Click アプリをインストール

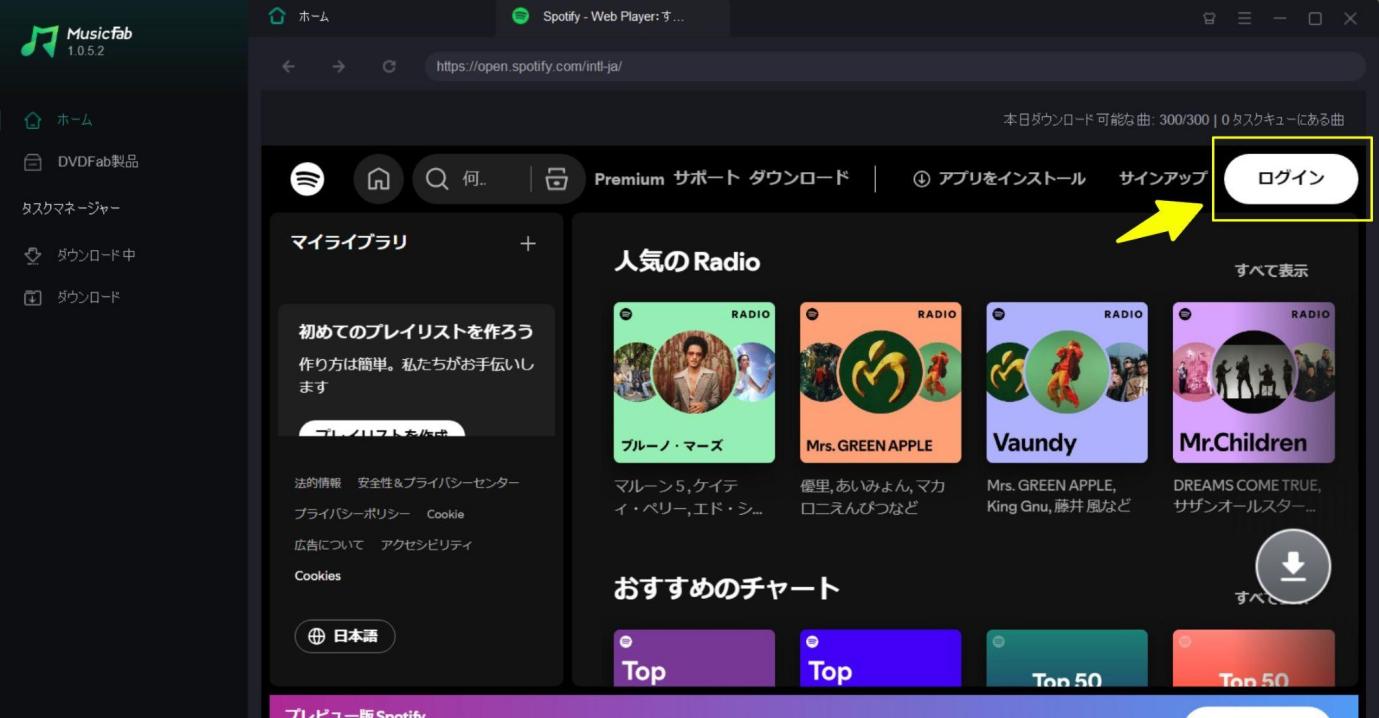999,179
